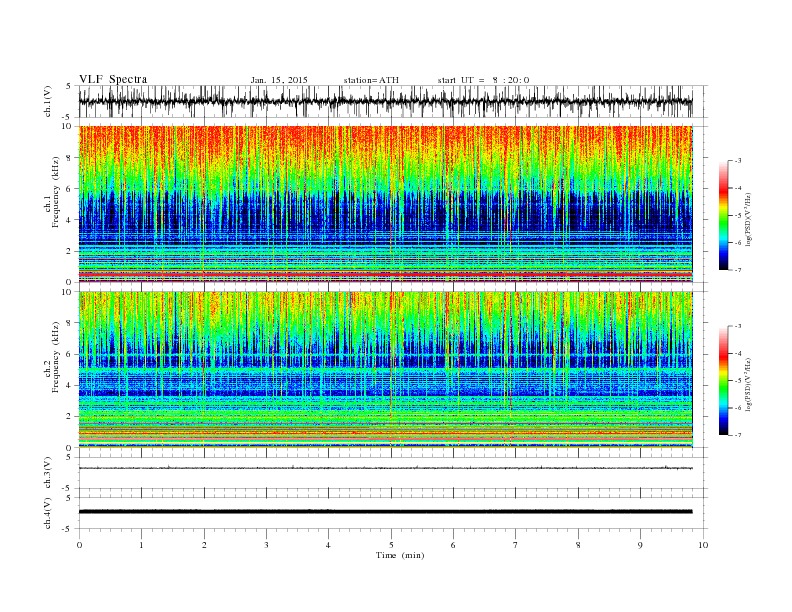The height and width of the screenshot is (612, 792).
Task: Click the -7 tick on ch.2 colorbar
Action: pyautogui.click(x=738, y=435)
